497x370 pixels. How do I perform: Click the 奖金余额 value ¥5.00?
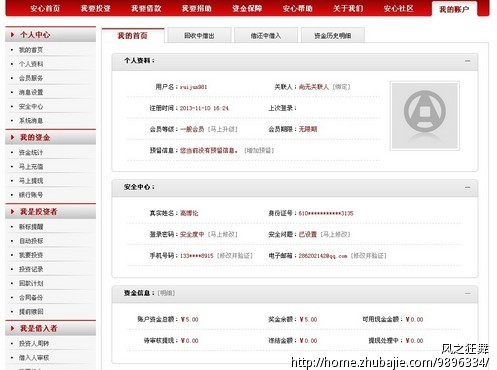tap(308, 320)
